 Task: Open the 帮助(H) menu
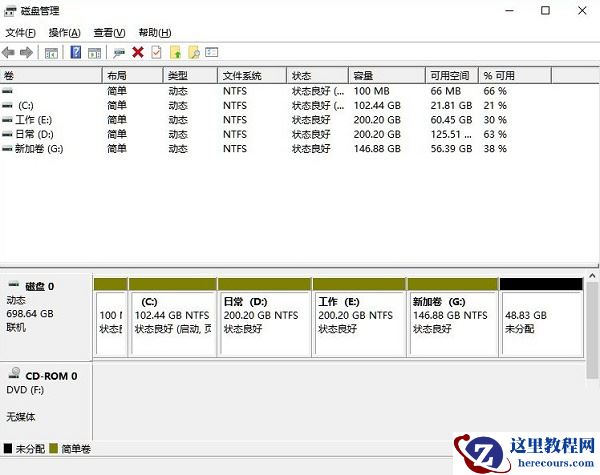click(155, 33)
